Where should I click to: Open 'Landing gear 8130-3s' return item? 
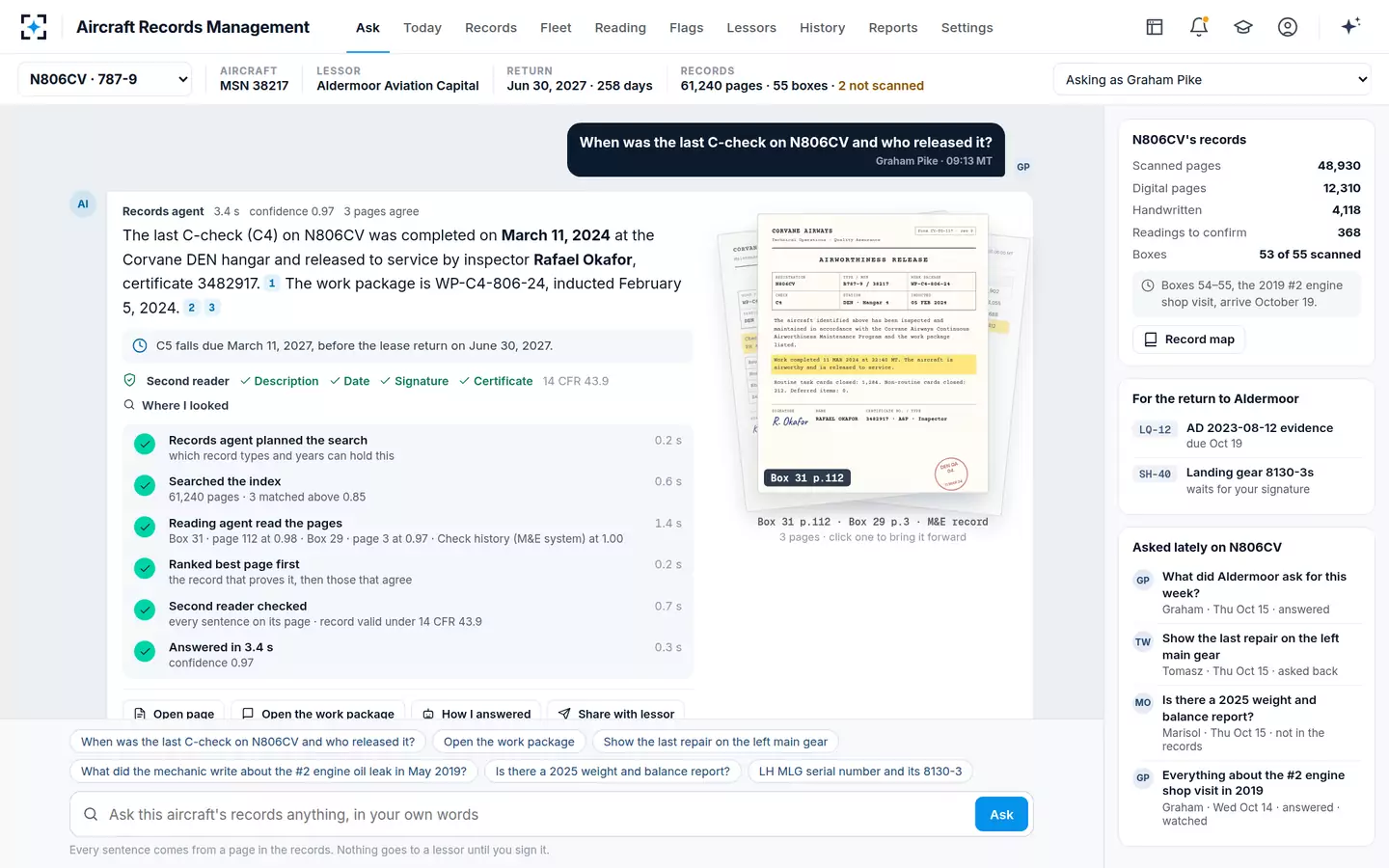tap(1246, 480)
